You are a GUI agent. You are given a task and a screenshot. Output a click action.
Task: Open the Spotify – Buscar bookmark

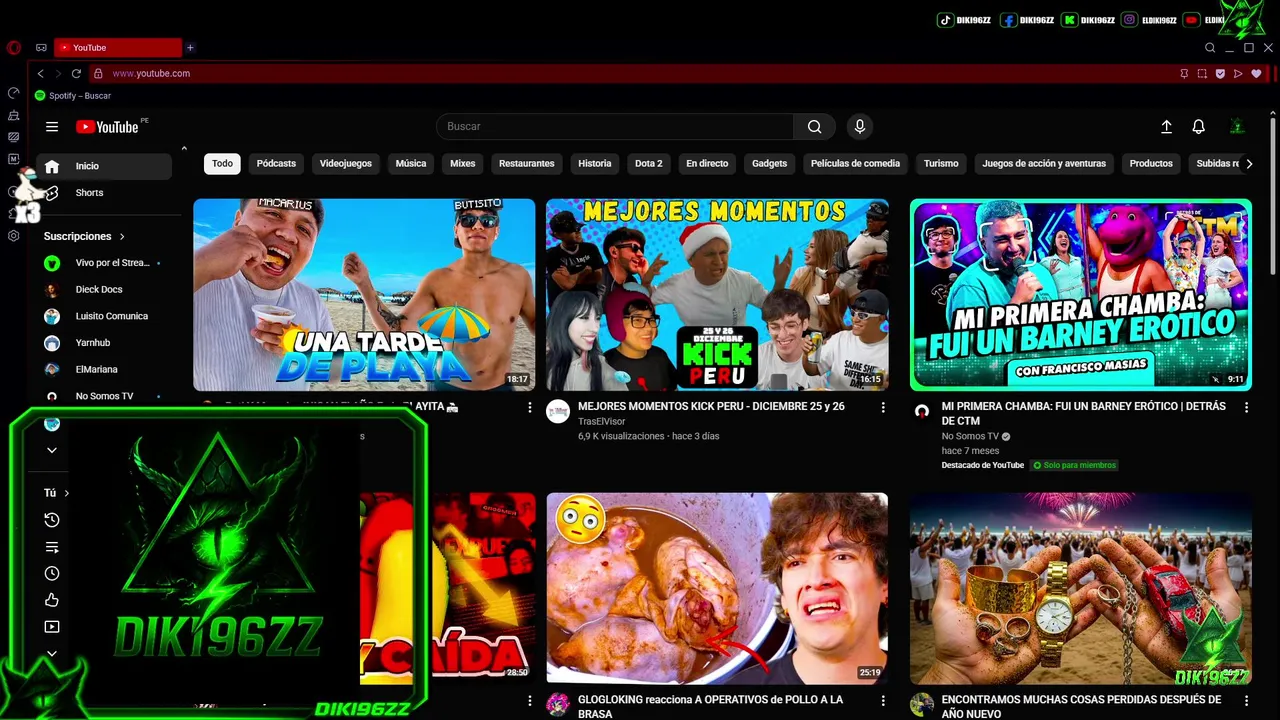tap(73, 96)
